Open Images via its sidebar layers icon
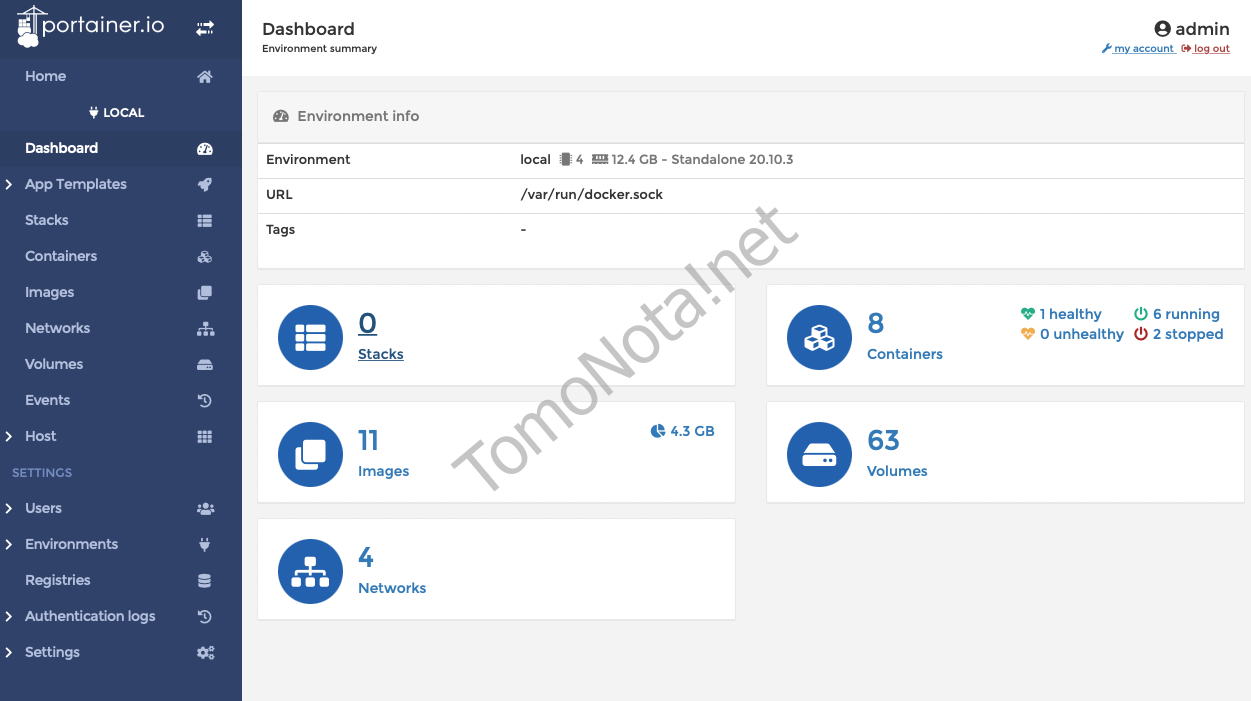Viewport: 1251px width, 701px height. tap(205, 292)
